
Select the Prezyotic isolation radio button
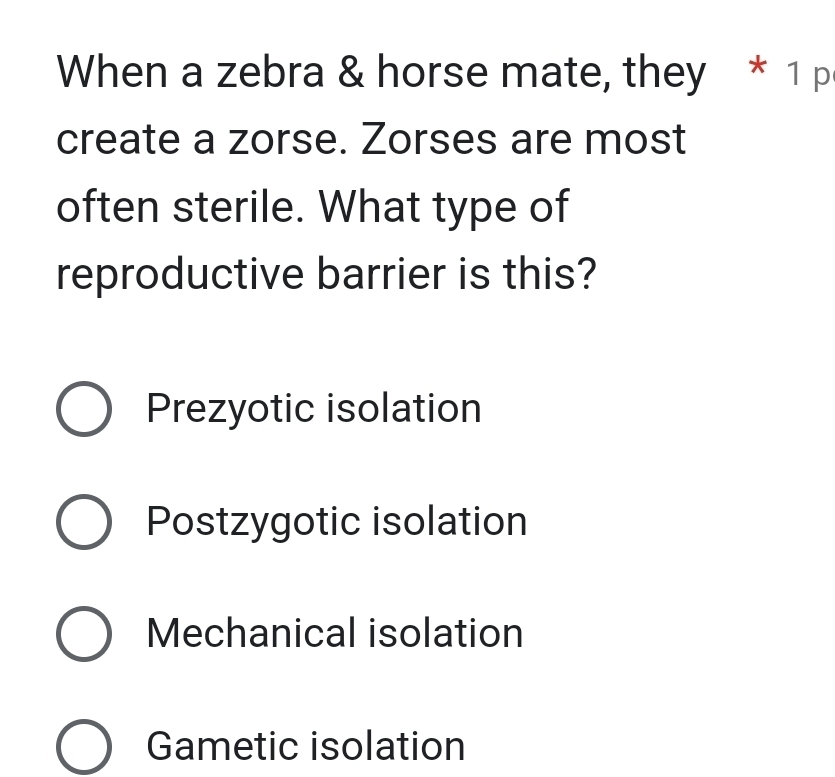(x=84, y=408)
